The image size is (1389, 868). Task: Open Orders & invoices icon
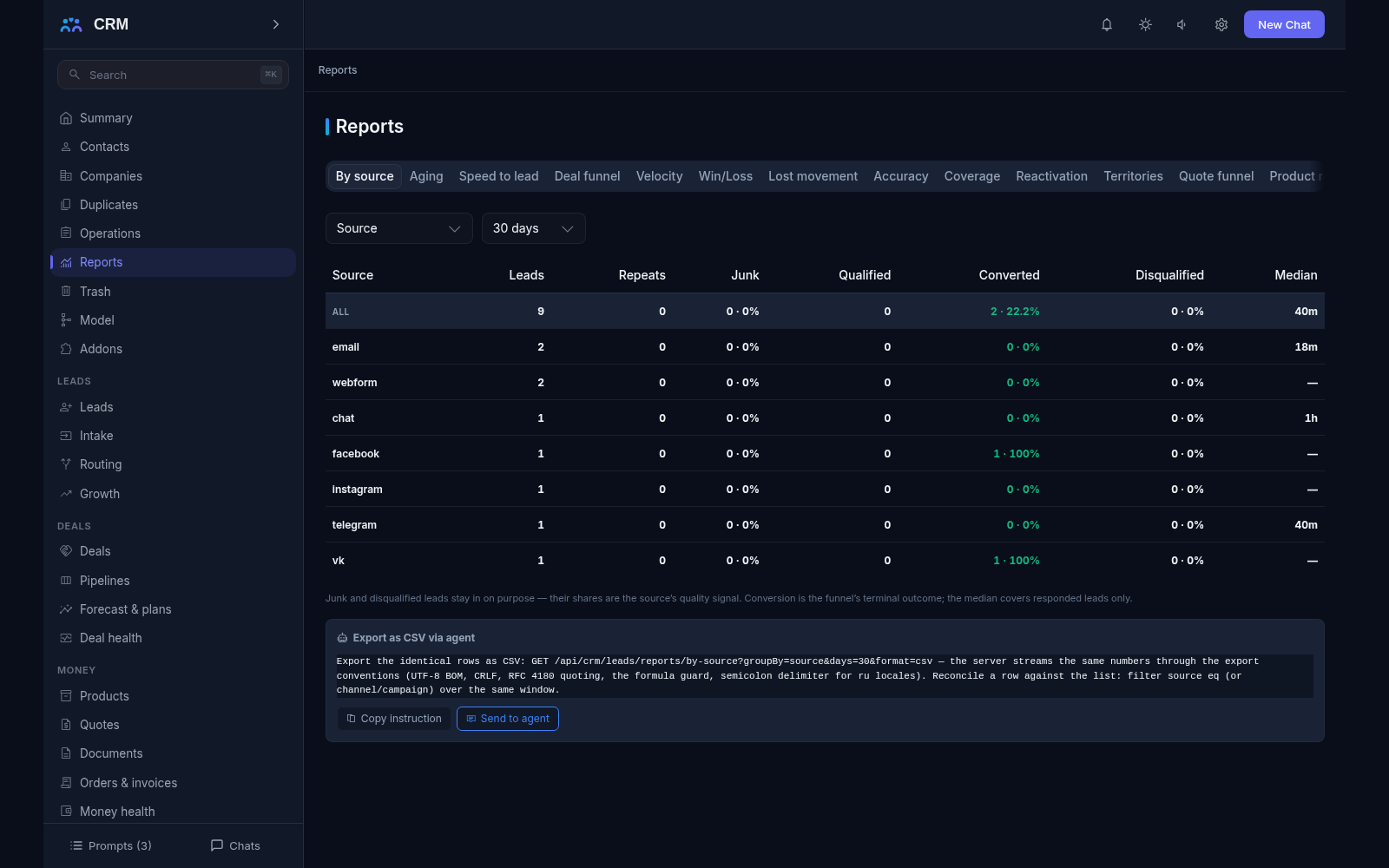point(66,783)
